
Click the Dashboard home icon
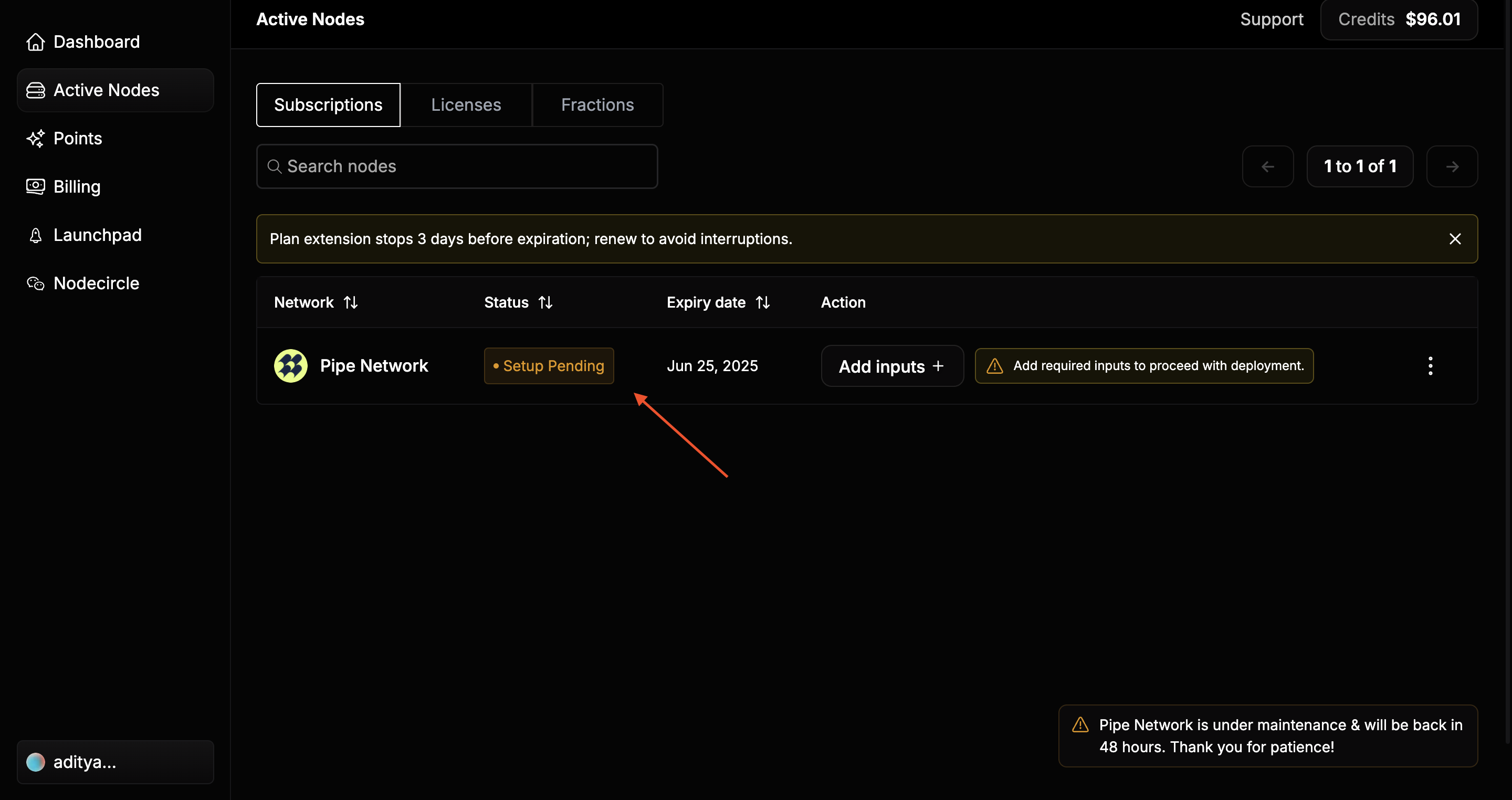[x=36, y=43]
